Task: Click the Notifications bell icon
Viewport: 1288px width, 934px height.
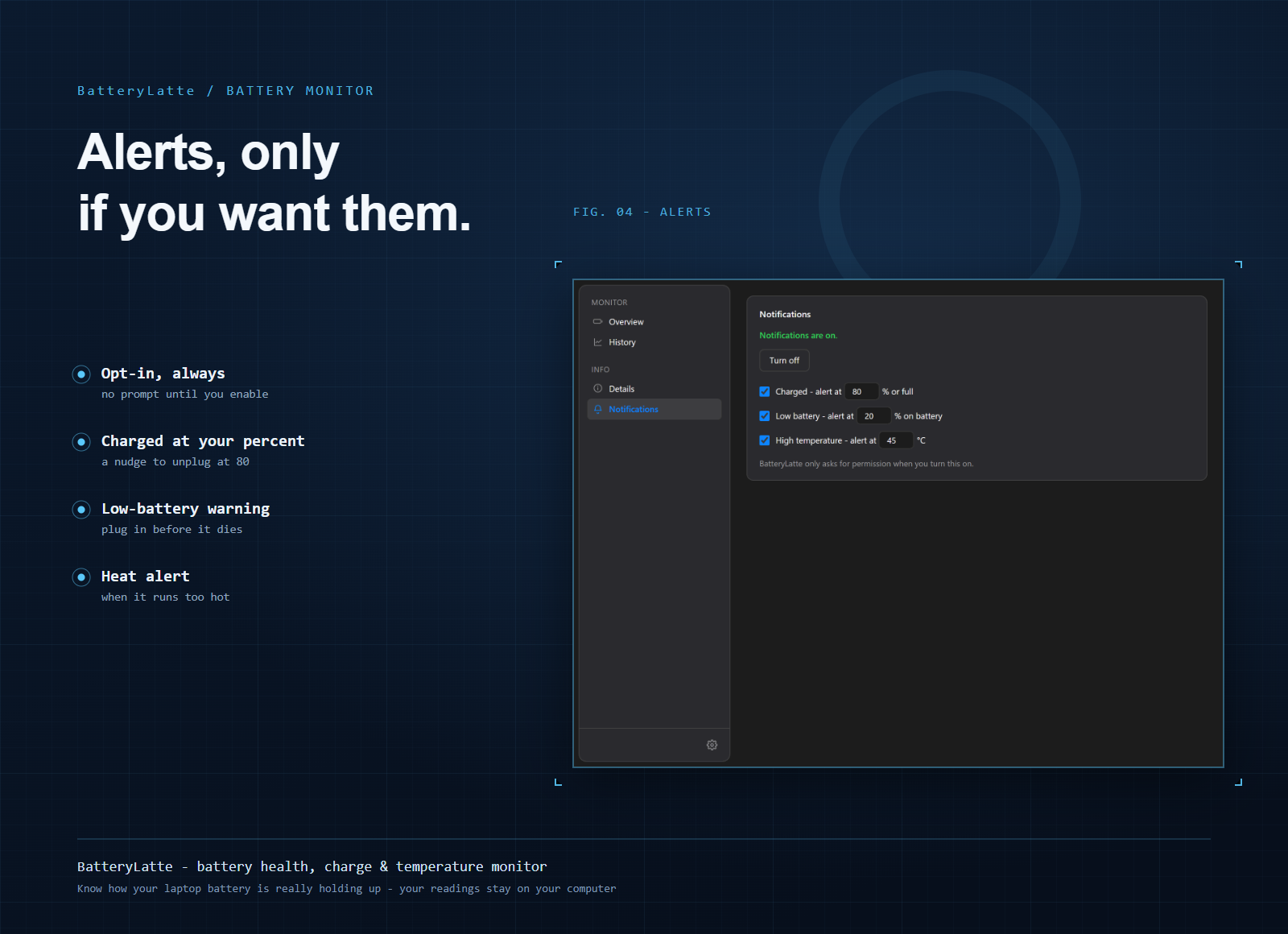Action: click(597, 409)
